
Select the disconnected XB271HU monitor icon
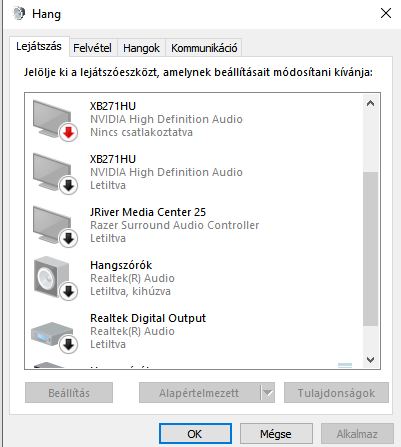tap(54, 120)
